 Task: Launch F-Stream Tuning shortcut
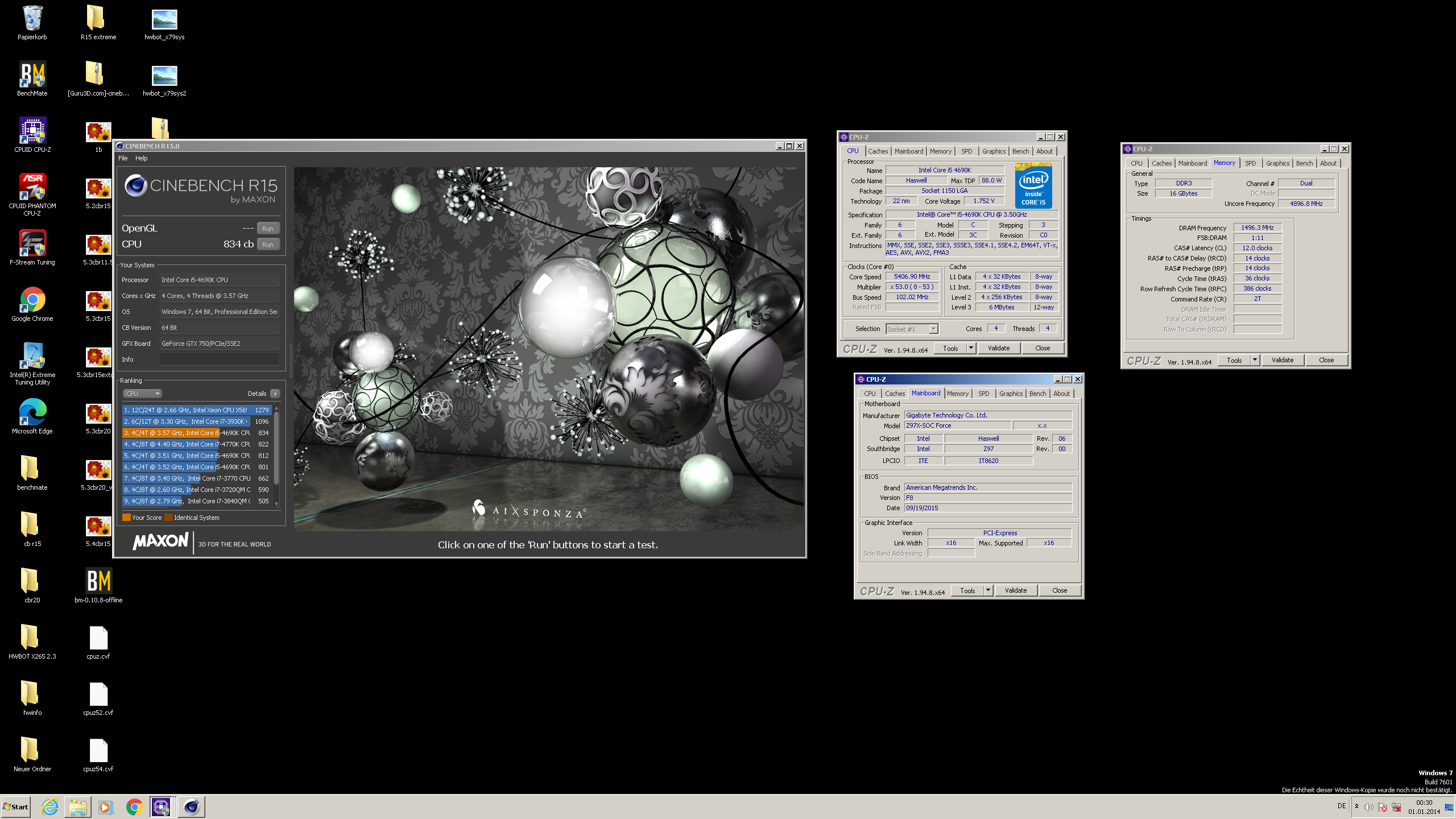32,248
